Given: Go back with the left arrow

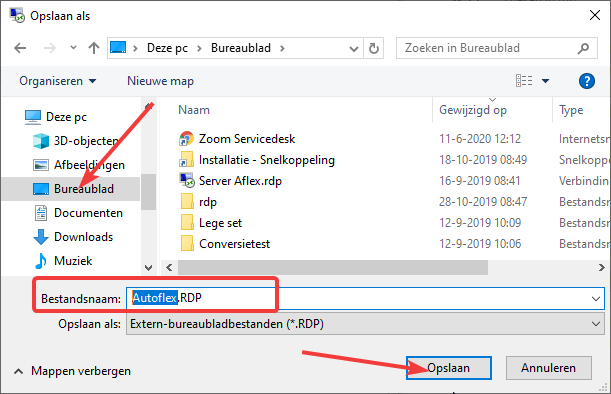Looking at the screenshot, I should coord(20,48).
